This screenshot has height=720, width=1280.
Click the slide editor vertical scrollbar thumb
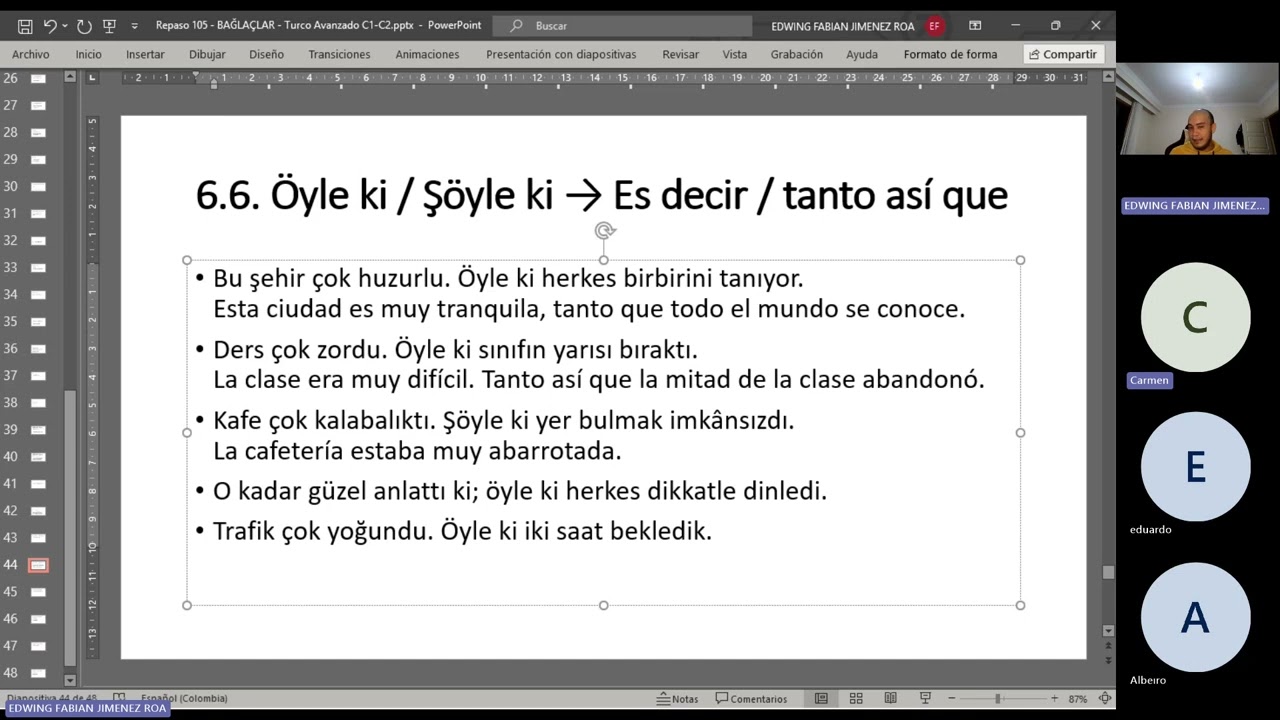1108,572
